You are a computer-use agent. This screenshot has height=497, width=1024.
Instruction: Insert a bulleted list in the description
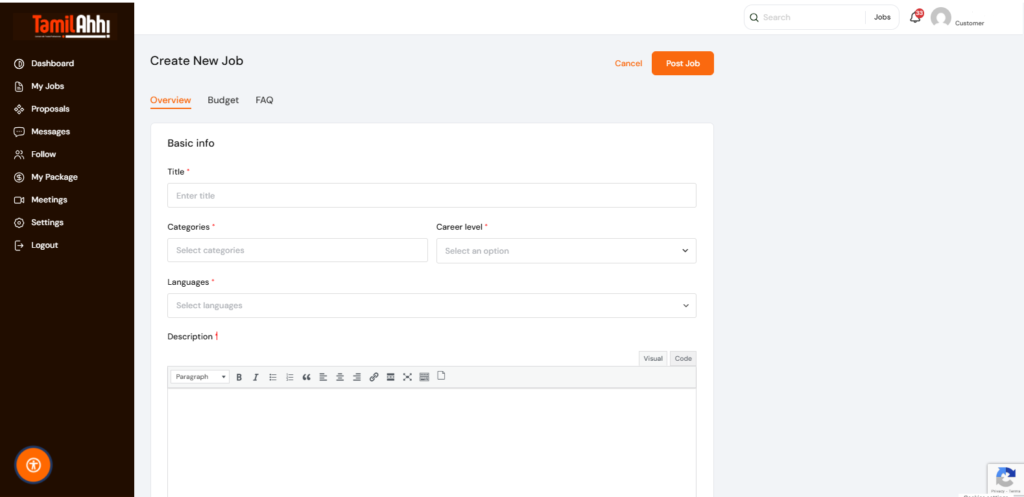point(273,377)
